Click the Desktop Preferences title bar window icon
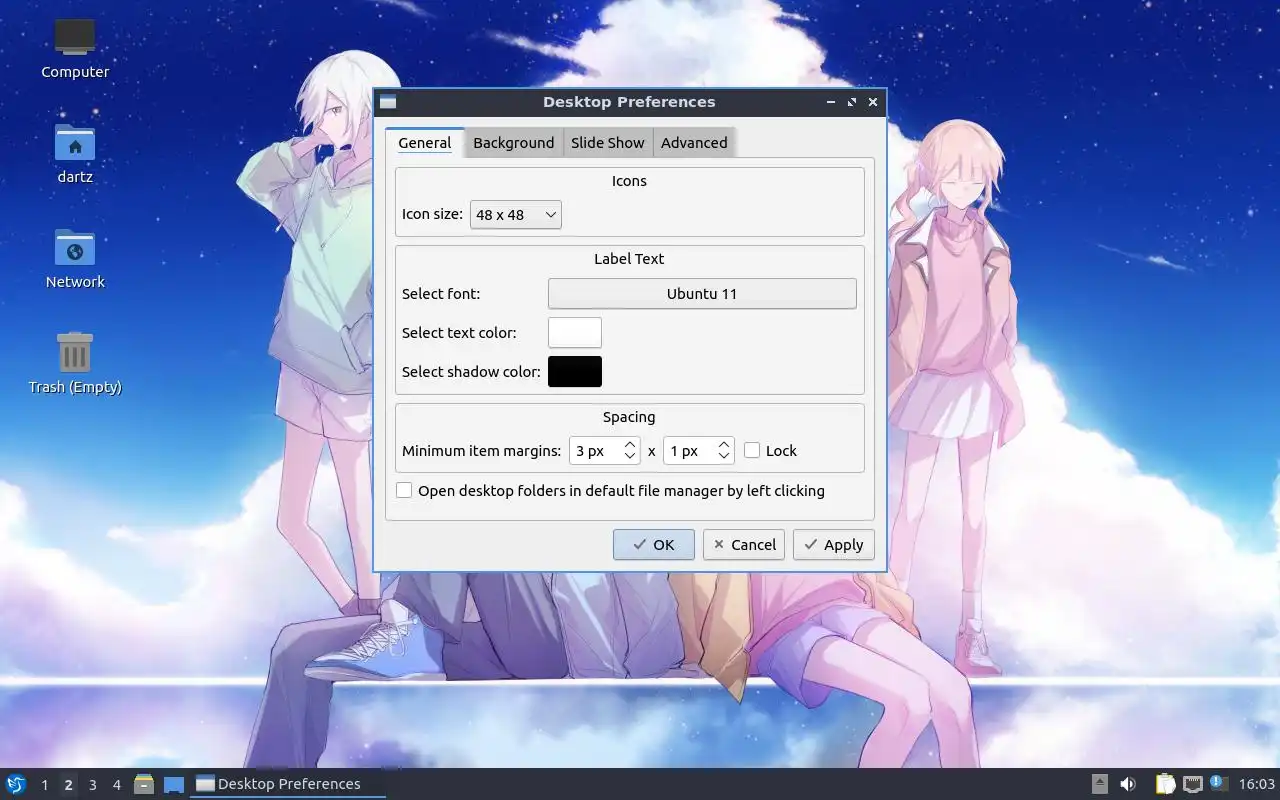 (x=388, y=102)
